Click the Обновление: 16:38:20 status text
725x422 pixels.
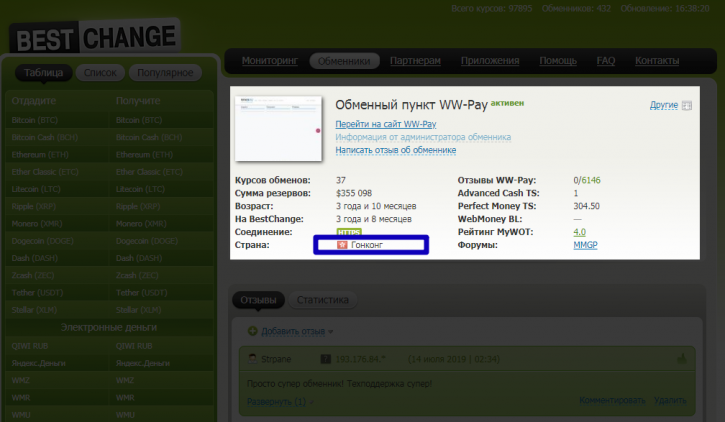(x=665, y=8)
